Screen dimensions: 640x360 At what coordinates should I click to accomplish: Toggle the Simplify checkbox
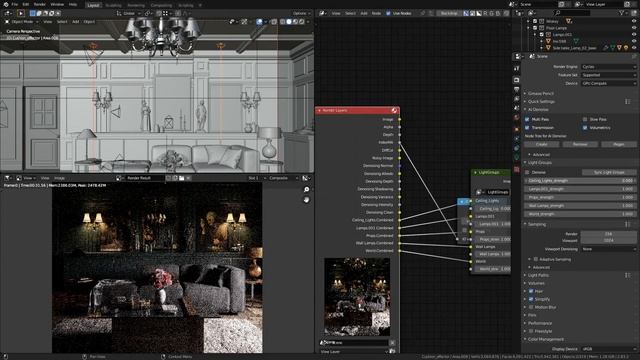pos(531,299)
